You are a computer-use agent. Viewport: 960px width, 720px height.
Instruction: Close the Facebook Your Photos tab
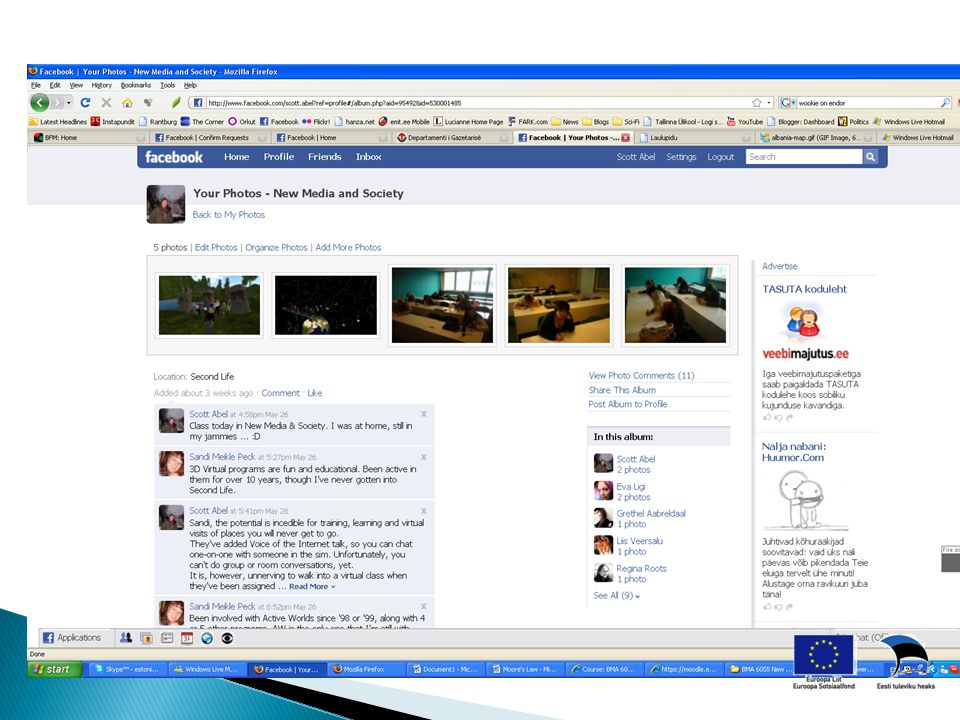625,138
